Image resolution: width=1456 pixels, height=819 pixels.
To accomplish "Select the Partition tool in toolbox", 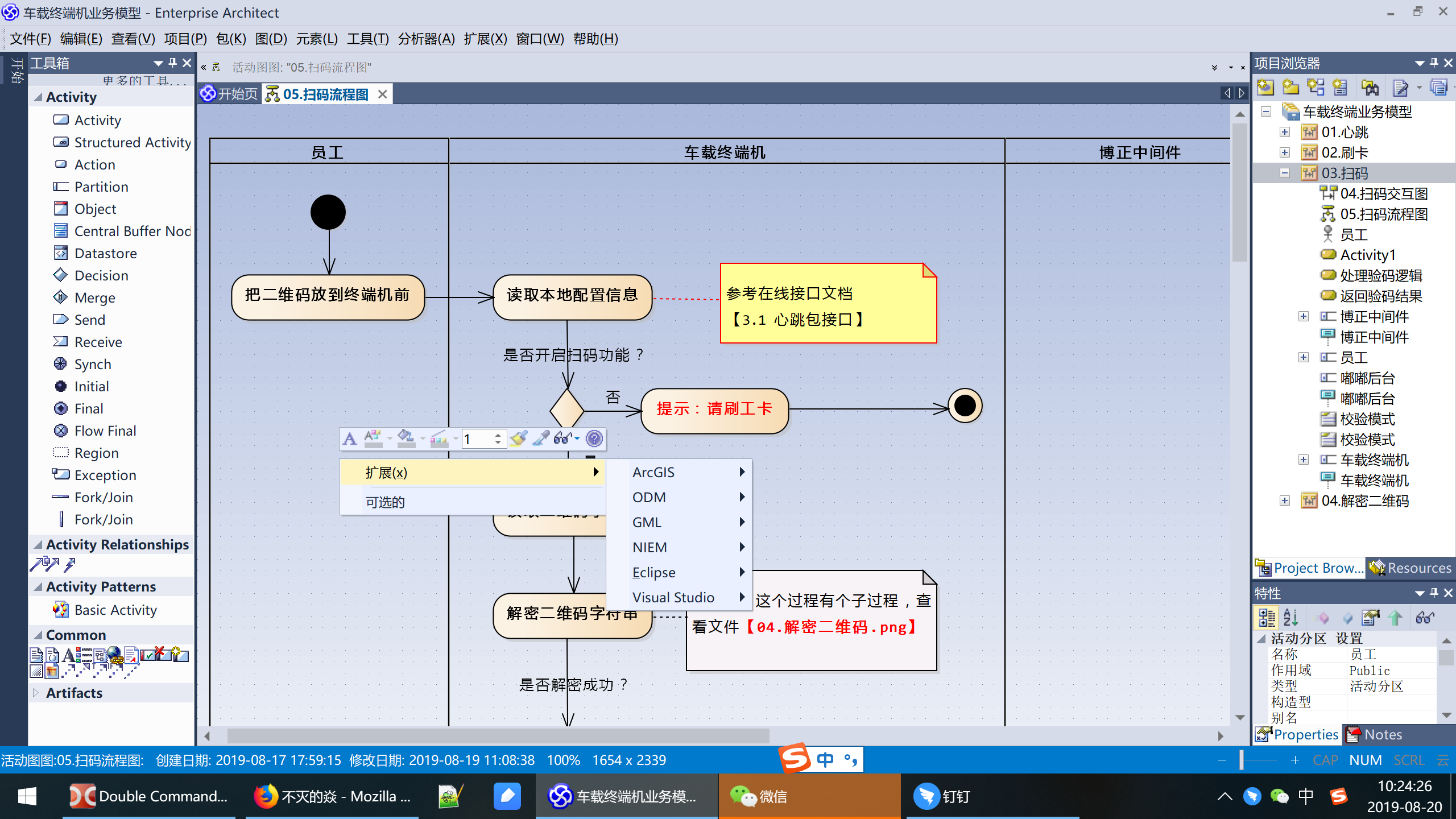I will coord(101,187).
